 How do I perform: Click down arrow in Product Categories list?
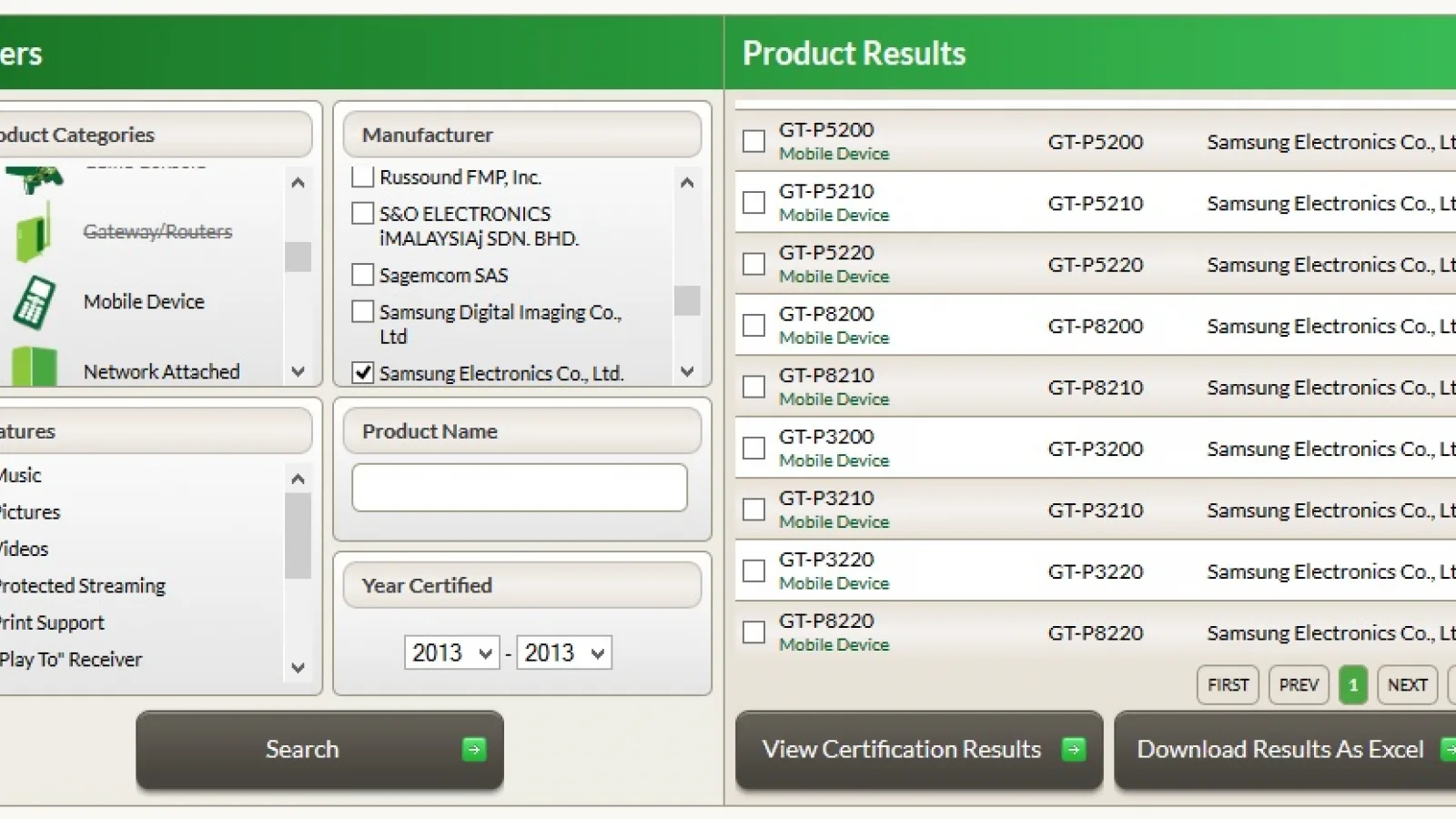coord(298,371)
